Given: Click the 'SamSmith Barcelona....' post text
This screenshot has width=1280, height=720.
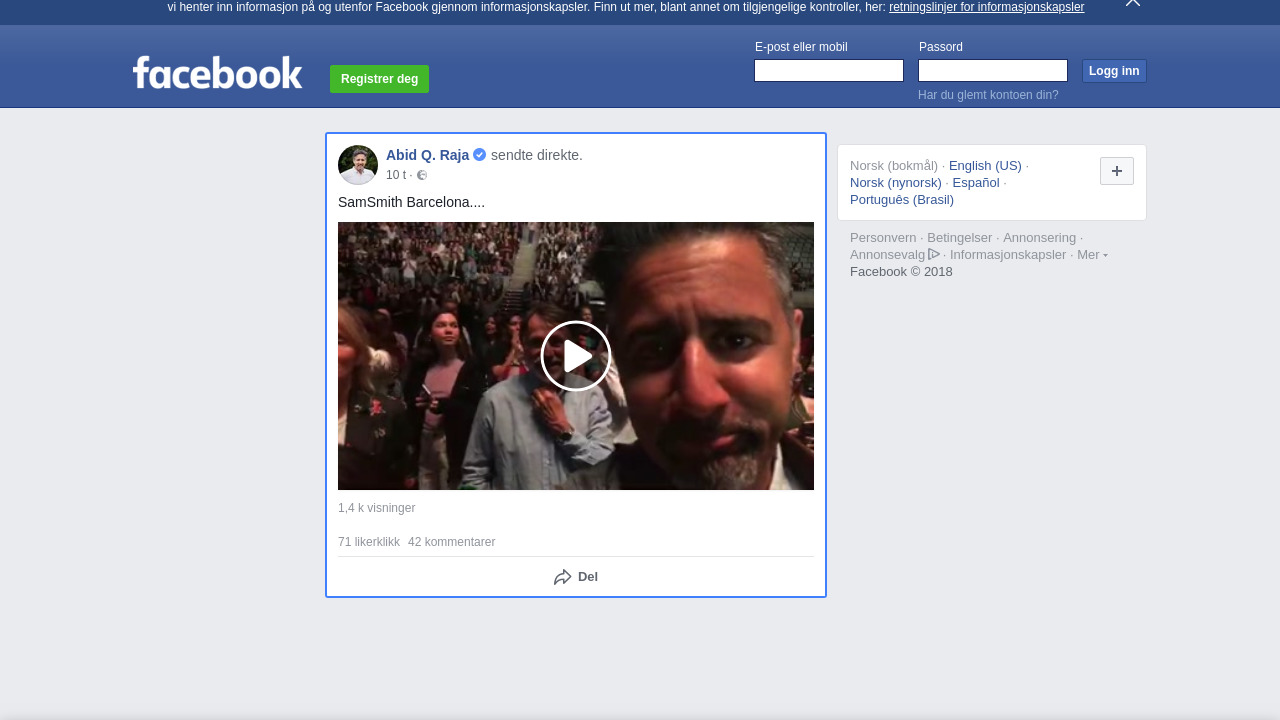Looking at the screenshot, I should click(x=412, y=202).
